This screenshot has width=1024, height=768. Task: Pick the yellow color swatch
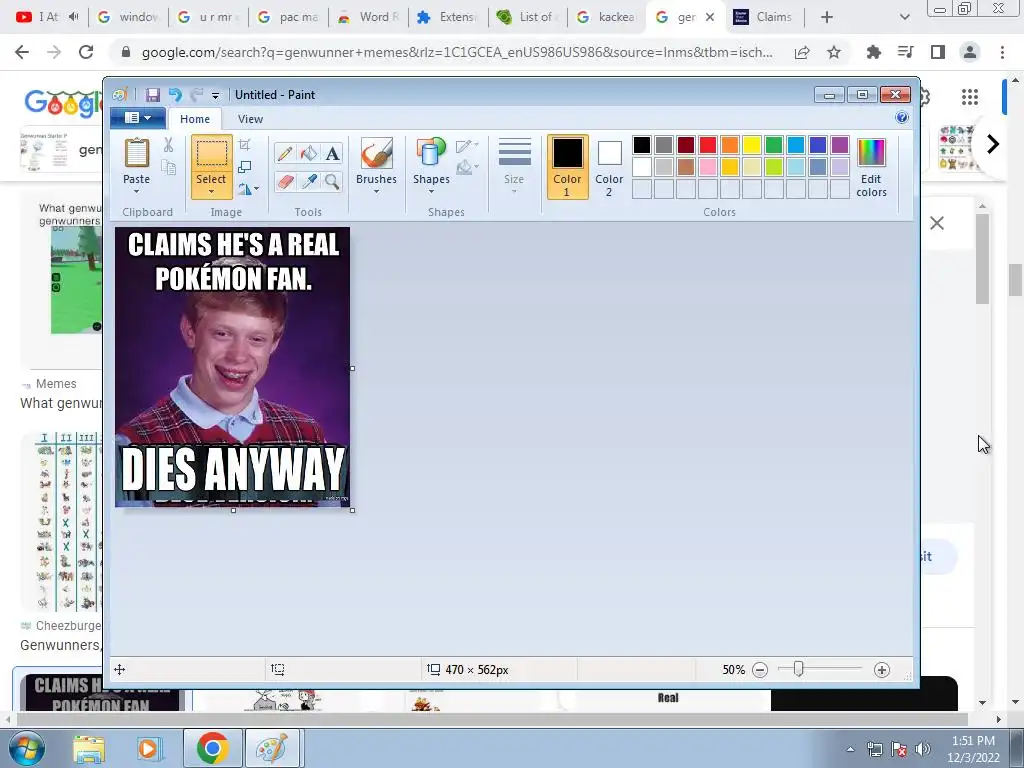[x=752, y=145]
